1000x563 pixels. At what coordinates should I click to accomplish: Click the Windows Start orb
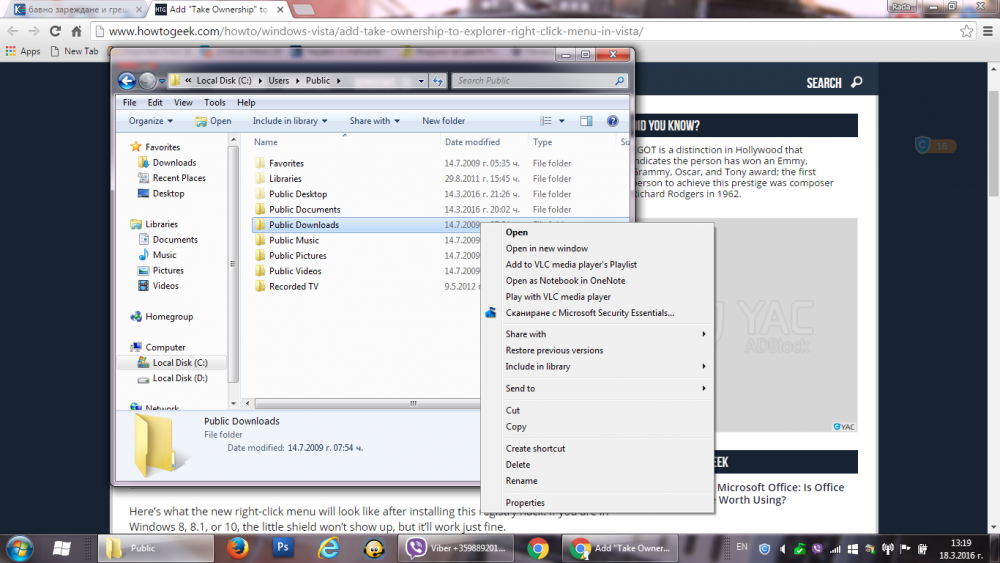(19, 548)
